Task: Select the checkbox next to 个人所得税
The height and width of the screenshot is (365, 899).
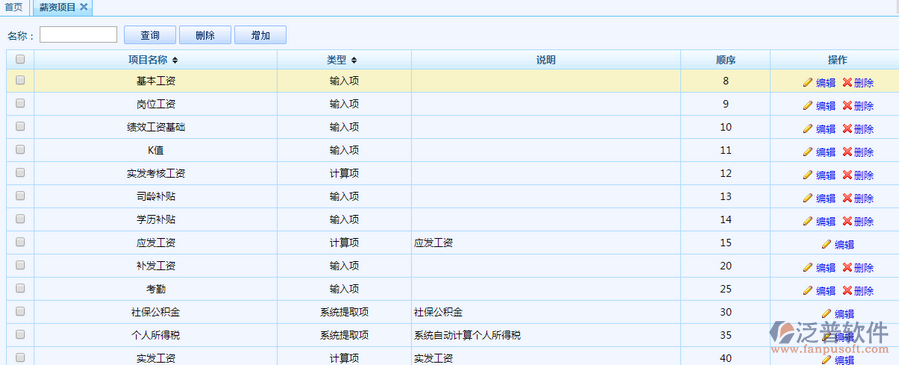Action: [x=20, y=335]
